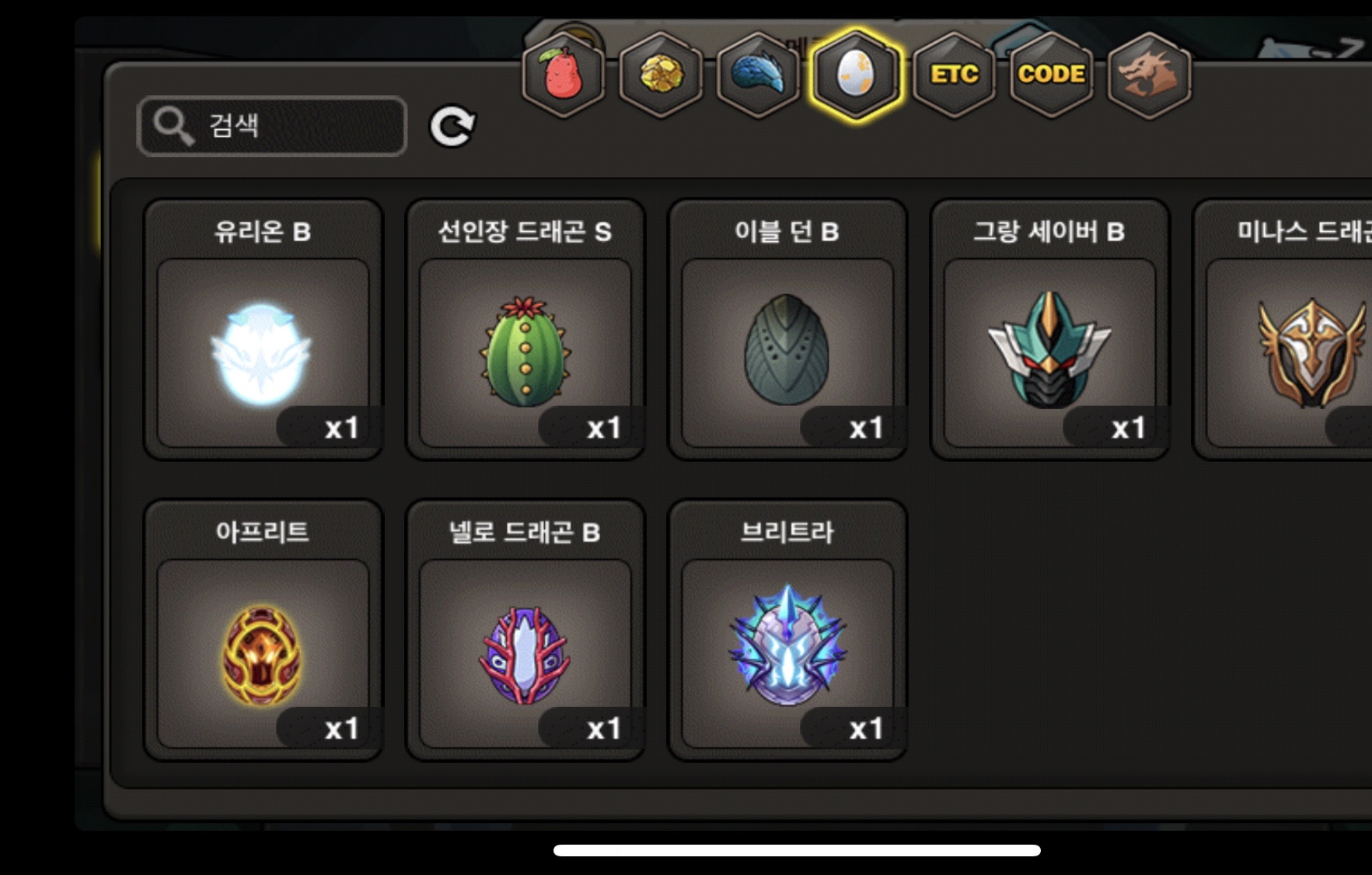Open the dragon head category tab
Screen dimensions: 1372x875
(1149, 75)
